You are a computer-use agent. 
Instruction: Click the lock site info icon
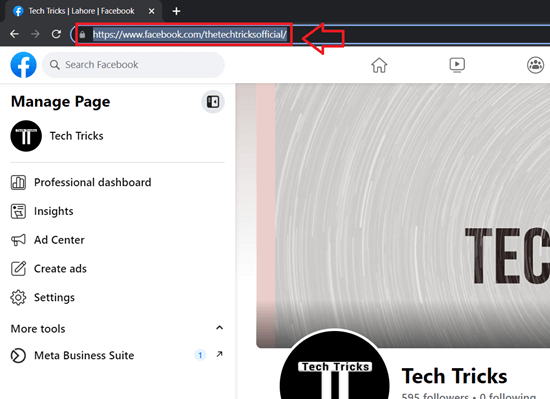point(82,34)
